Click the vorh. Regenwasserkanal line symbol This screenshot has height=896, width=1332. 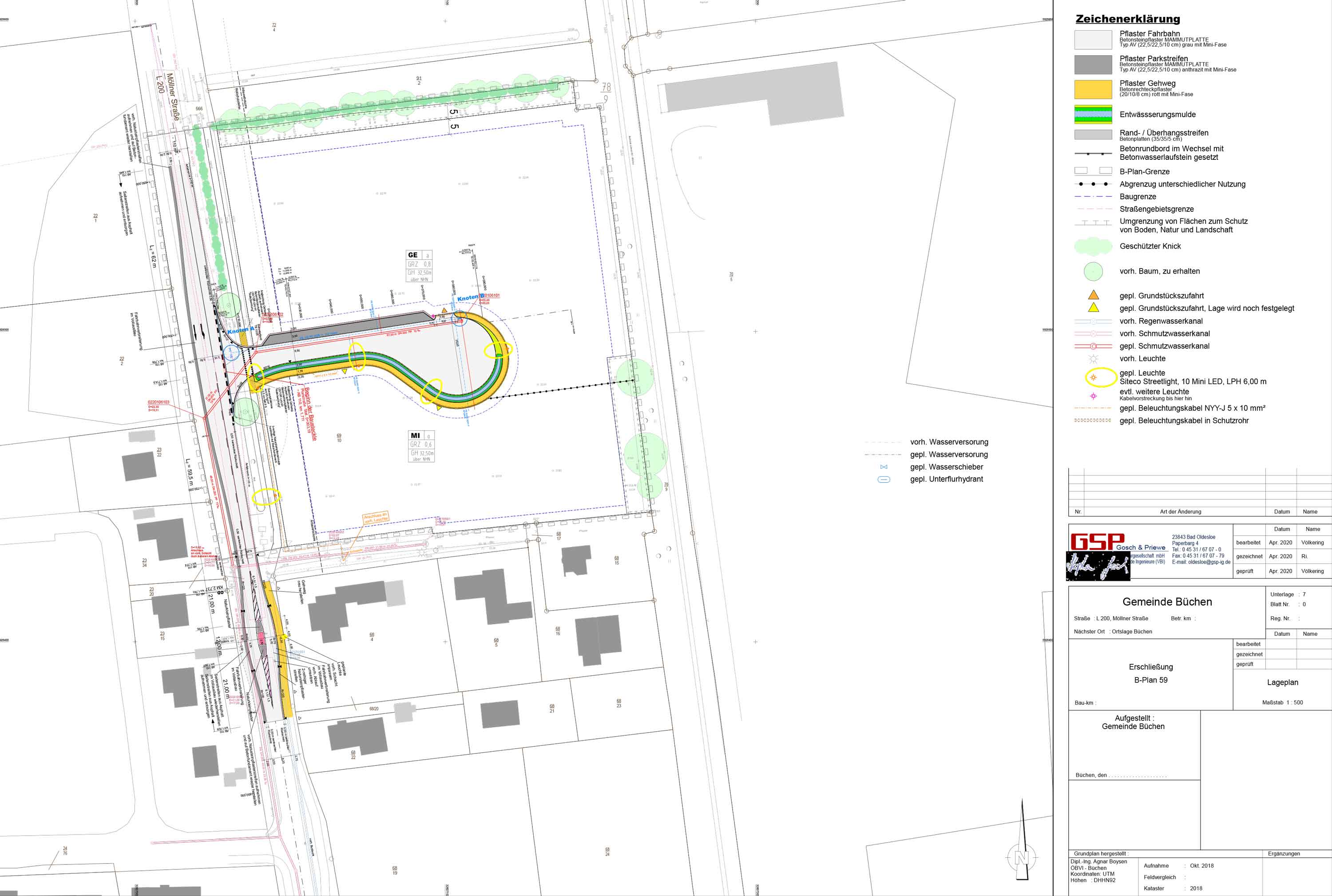pos(1093,321)
